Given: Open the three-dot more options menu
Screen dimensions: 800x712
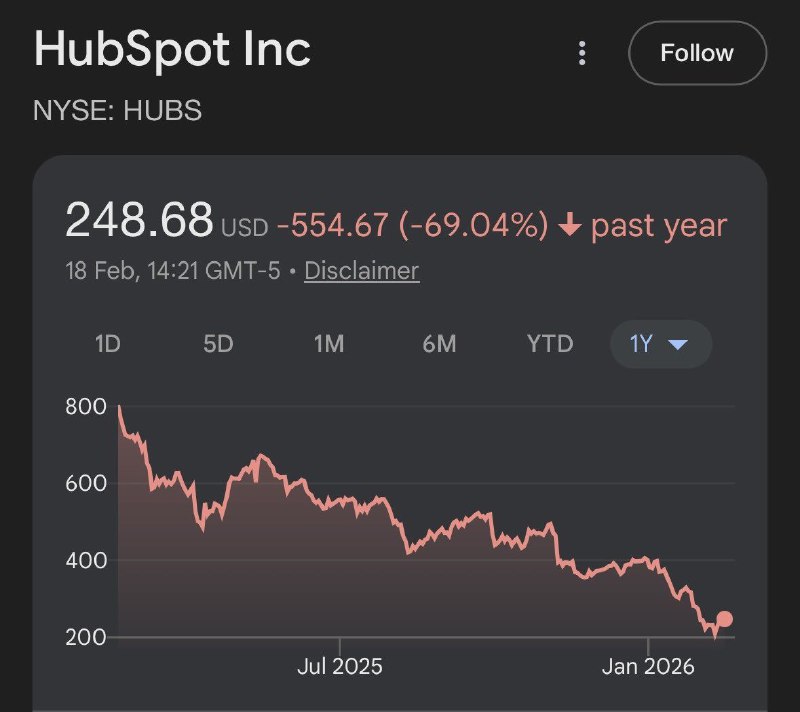Looking at the screenshot, I should click(x=582, y=53).
